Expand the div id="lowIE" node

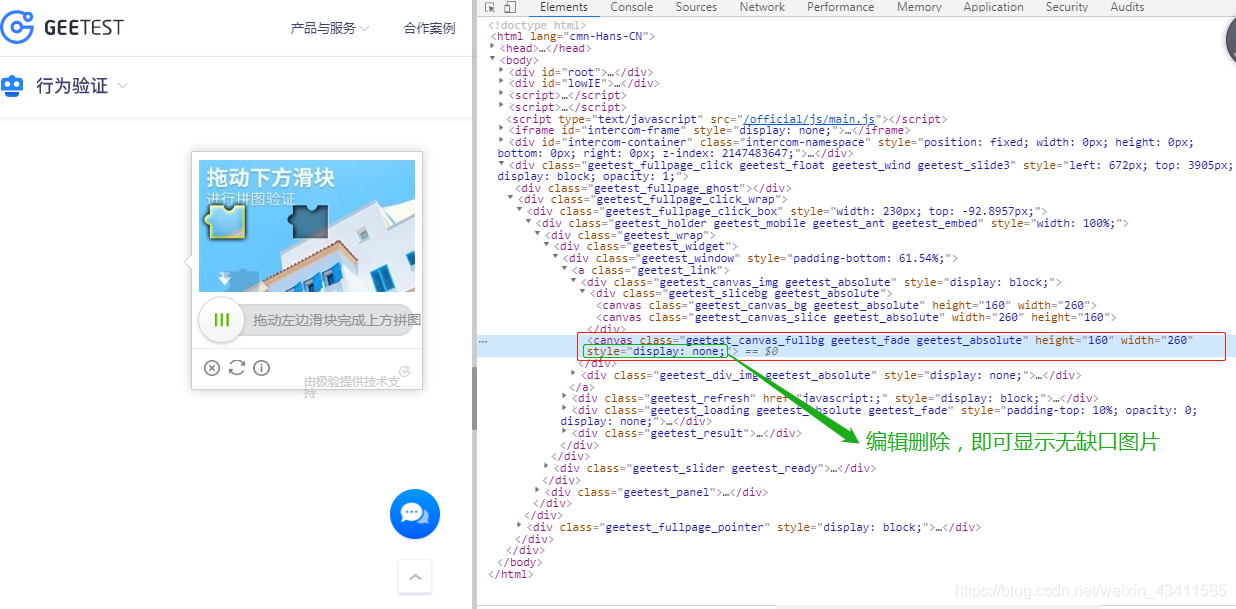(x=502, y=84)
